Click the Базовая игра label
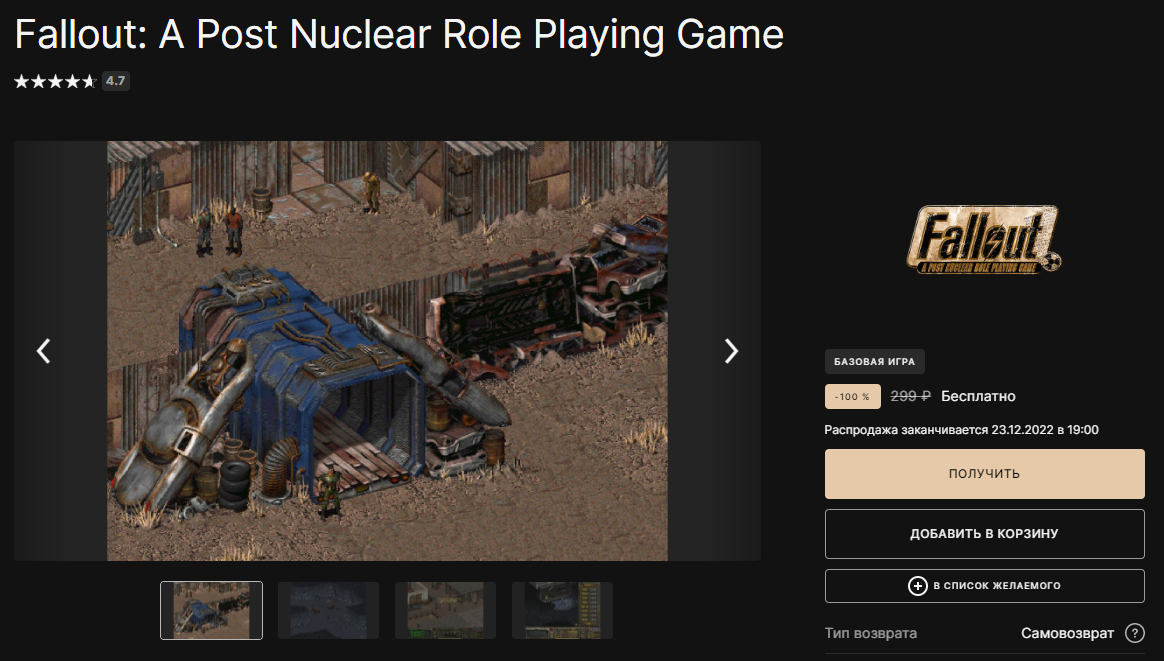 click(x=874, y=361)
